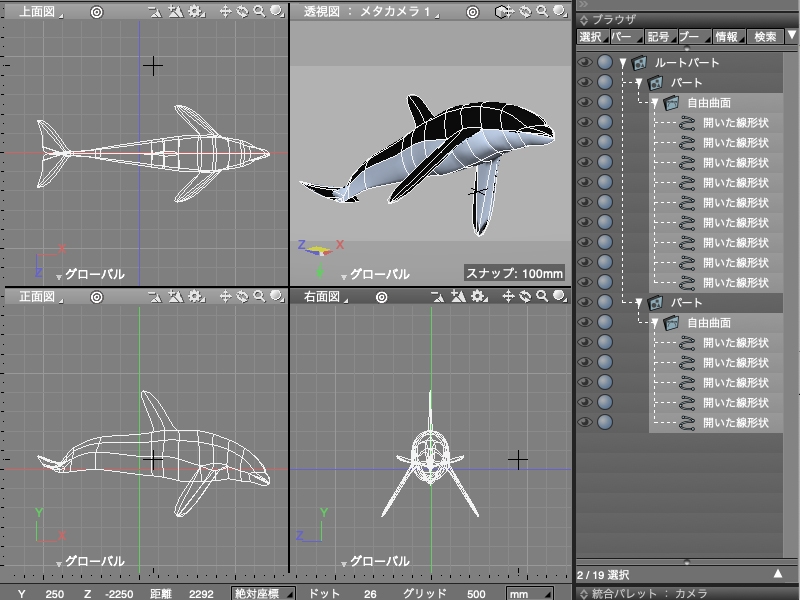Collapse the ルートパート tree node

tap(623, 63)
